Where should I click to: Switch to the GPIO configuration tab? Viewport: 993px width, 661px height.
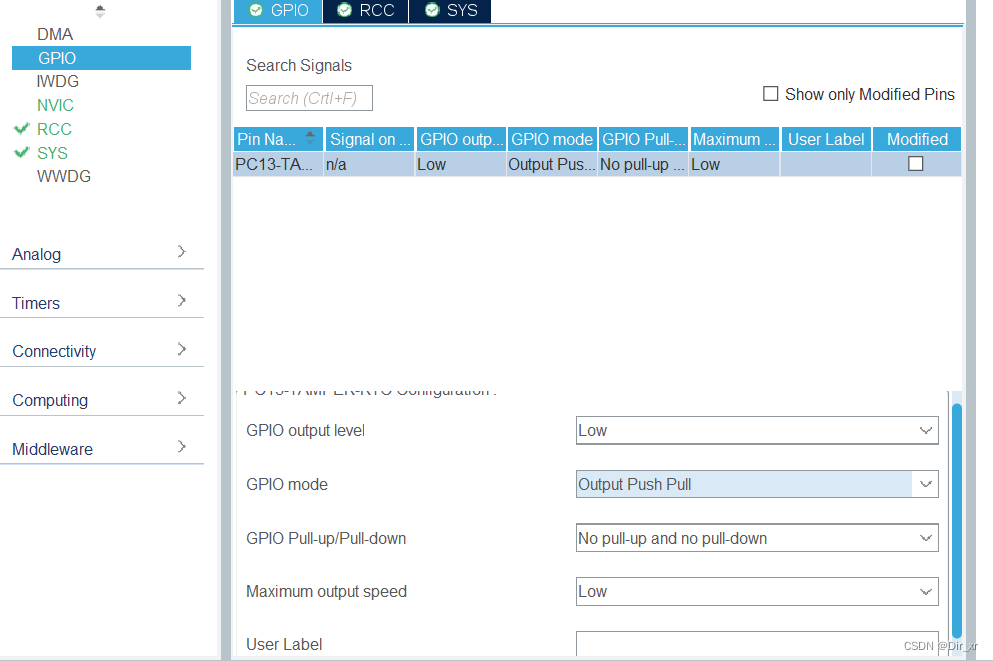point(278,11)
